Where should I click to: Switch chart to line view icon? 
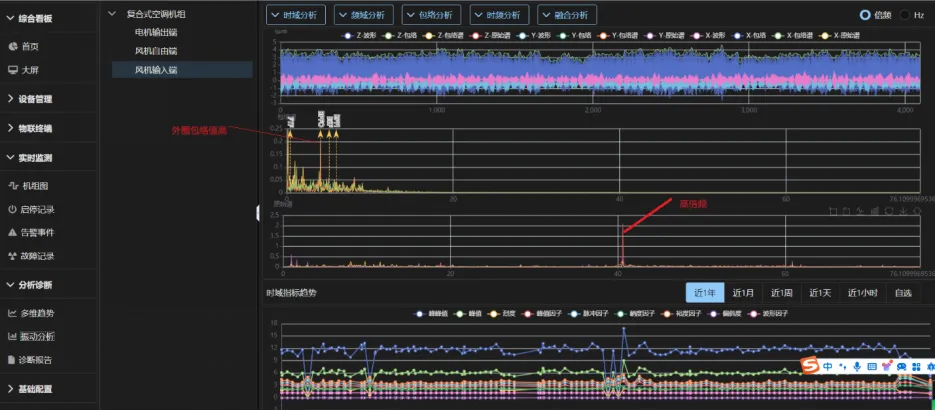(x=861, y=211)
